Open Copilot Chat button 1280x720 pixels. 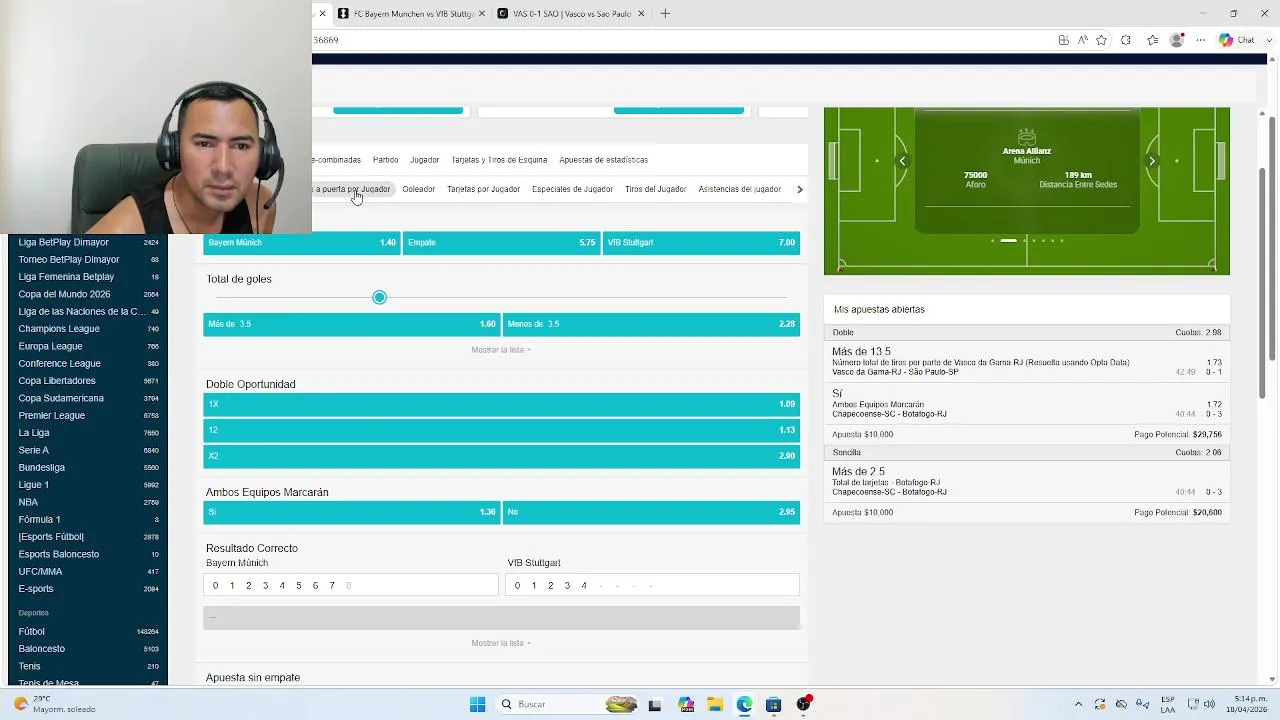coord(1237,40)
